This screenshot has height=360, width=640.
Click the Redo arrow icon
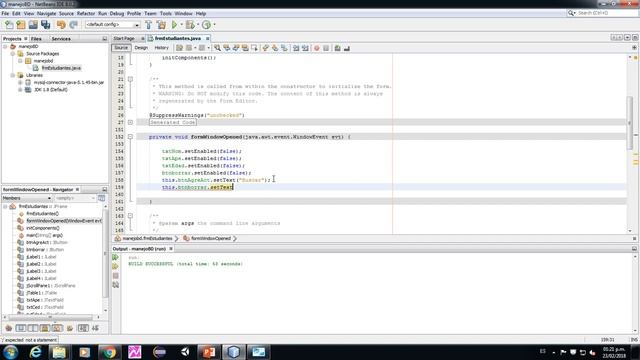[x=73, y=25]
